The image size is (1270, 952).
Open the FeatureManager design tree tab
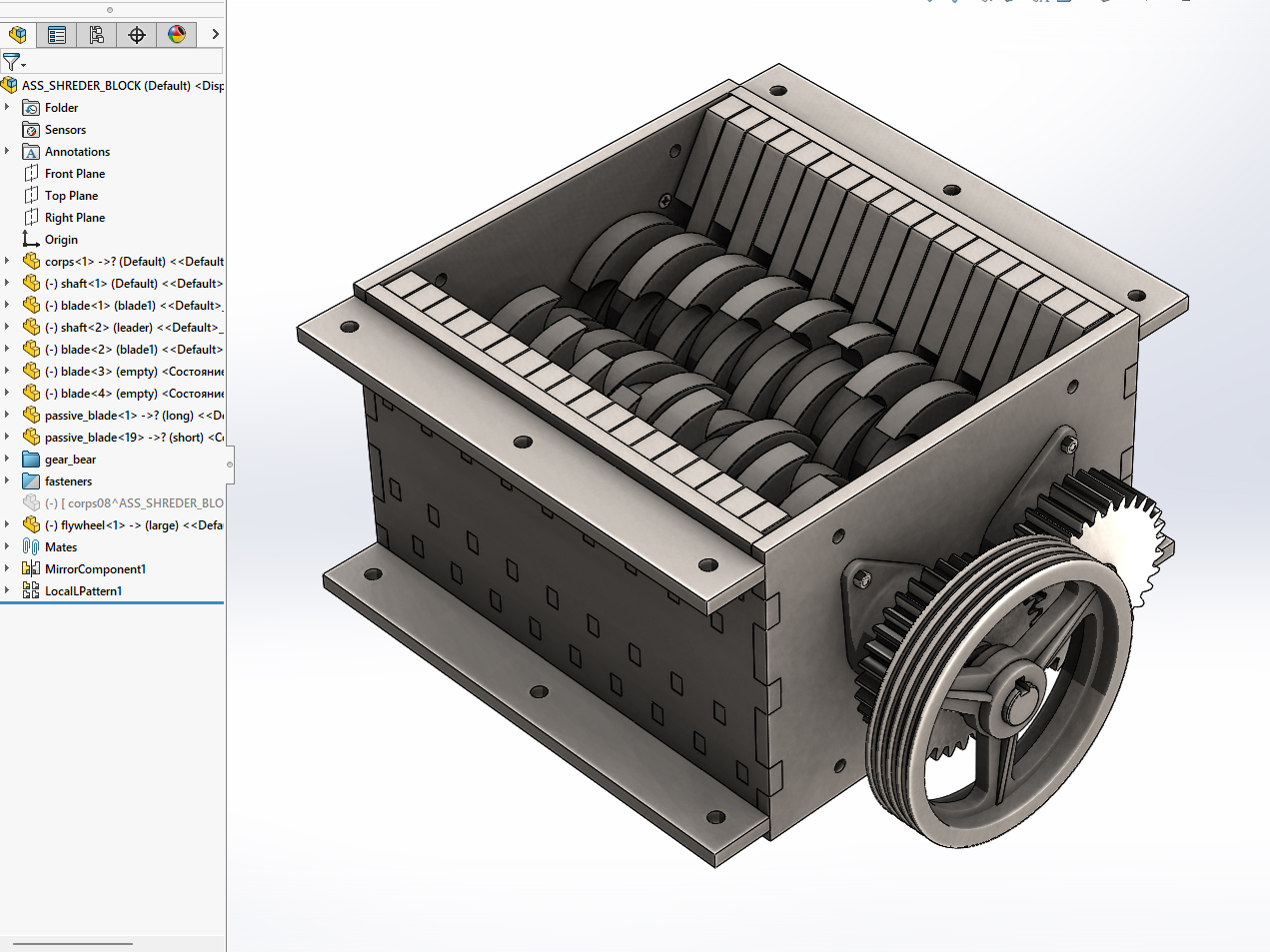(18, 35)
